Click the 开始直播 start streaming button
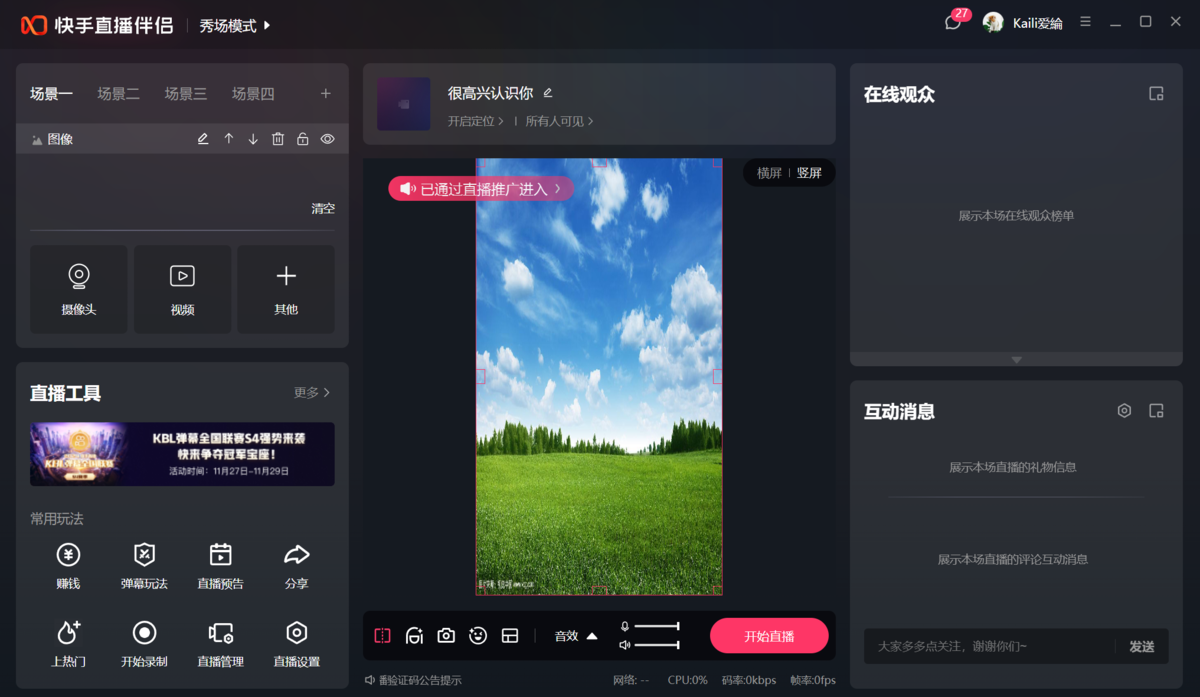The image size is (1200, 697). coord(768,635)
